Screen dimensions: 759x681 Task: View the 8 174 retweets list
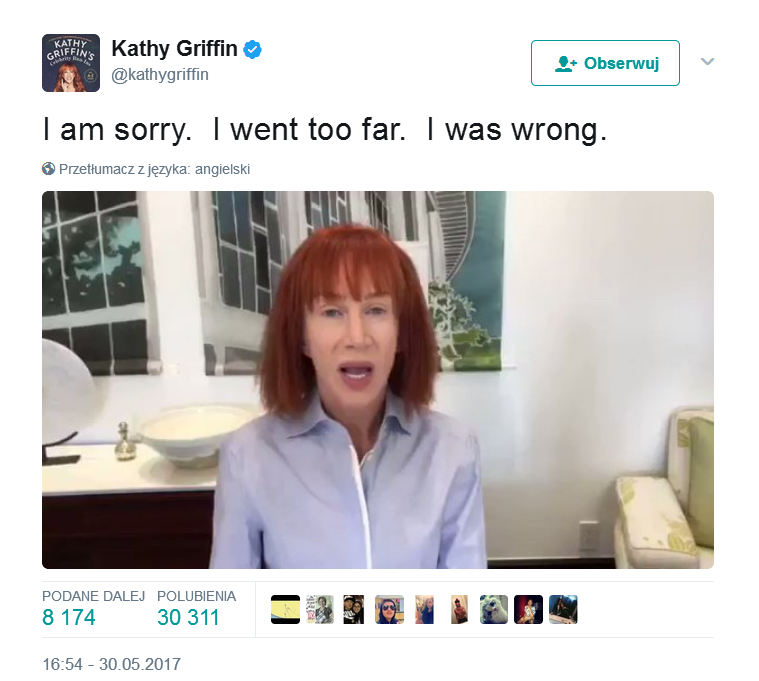pyautogui.click(x=93, y=609)
